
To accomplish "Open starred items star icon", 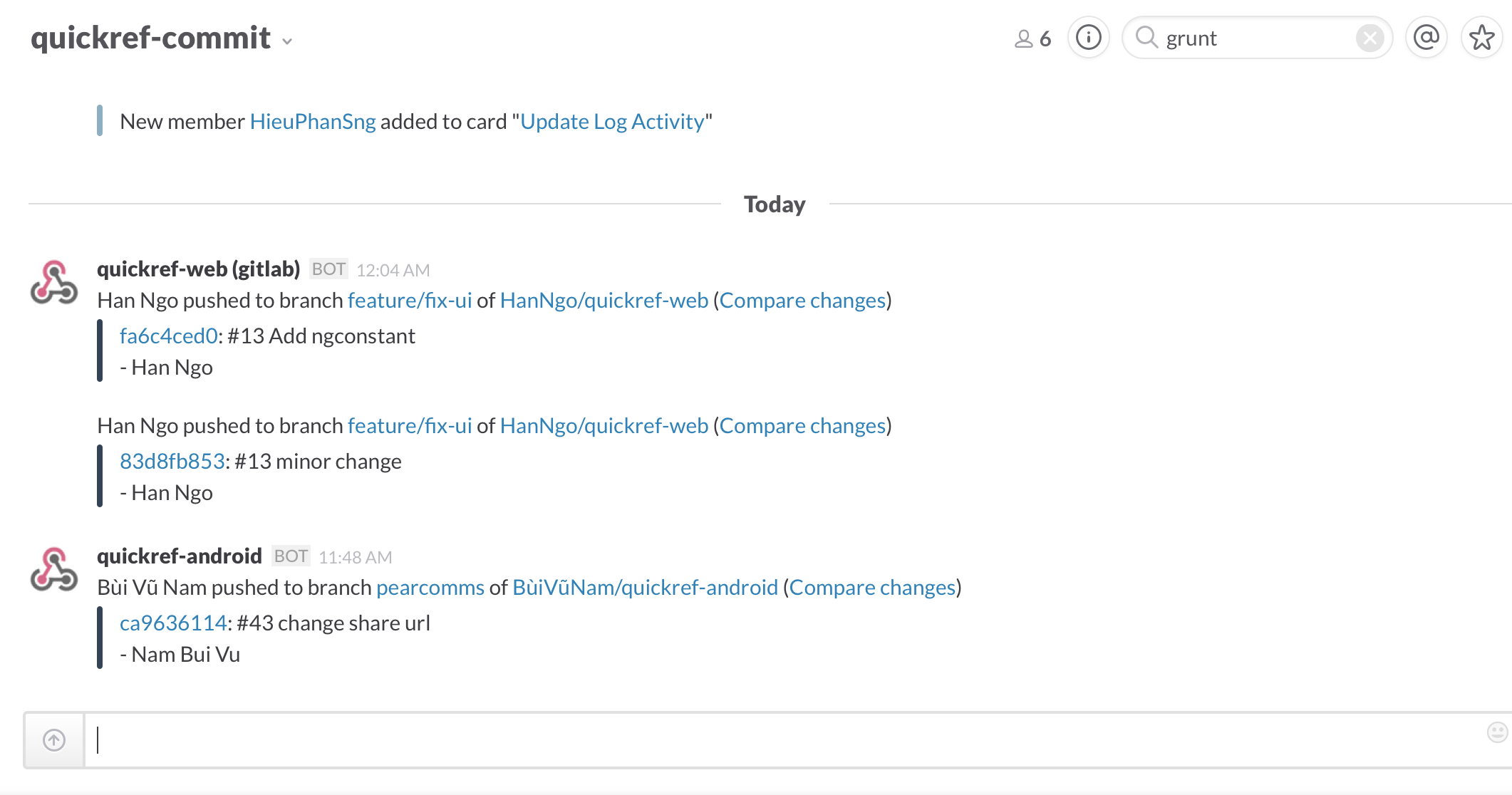I will click(x=1482, y=38).
